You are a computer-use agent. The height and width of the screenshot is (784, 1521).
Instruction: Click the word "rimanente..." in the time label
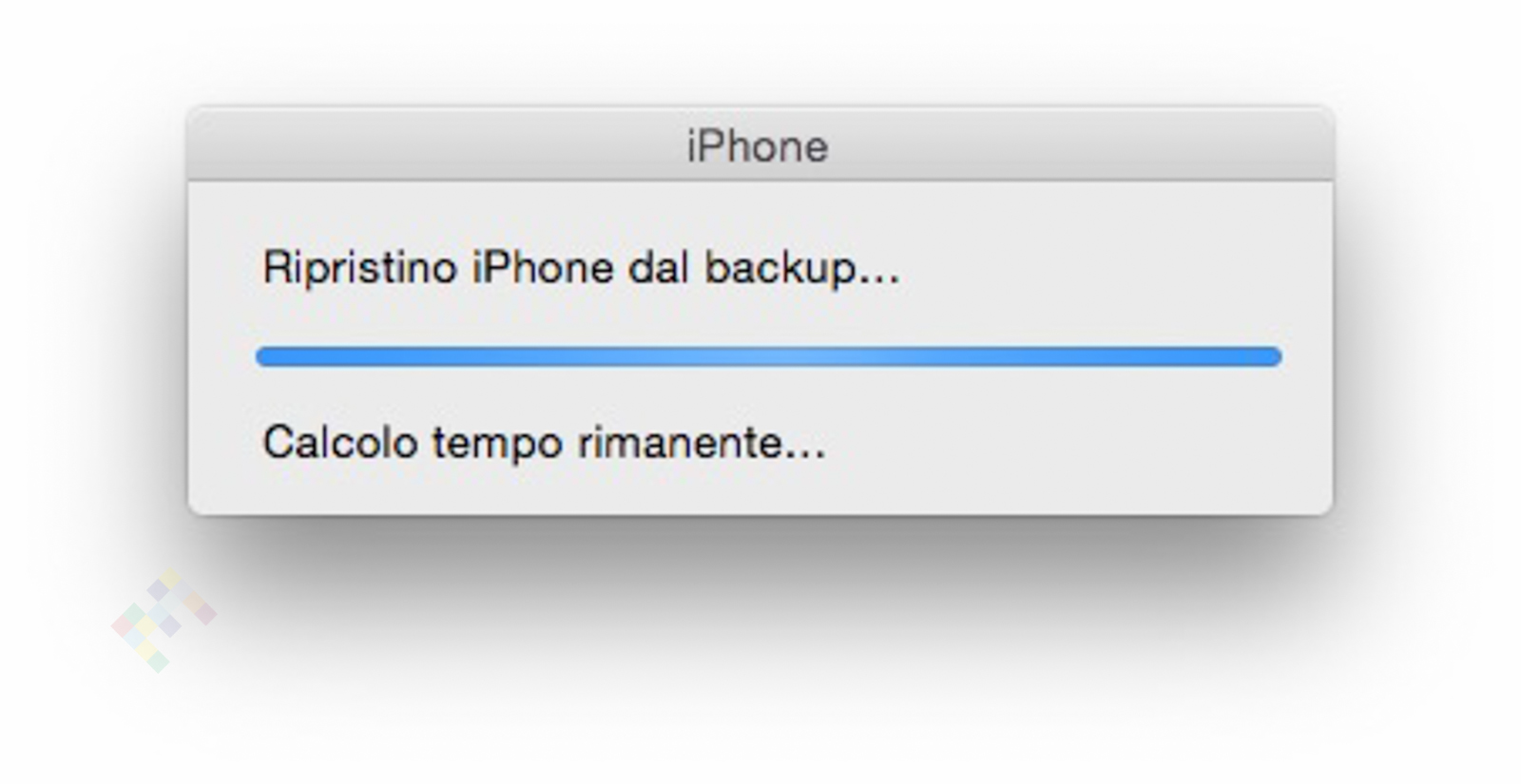point(702,443)
